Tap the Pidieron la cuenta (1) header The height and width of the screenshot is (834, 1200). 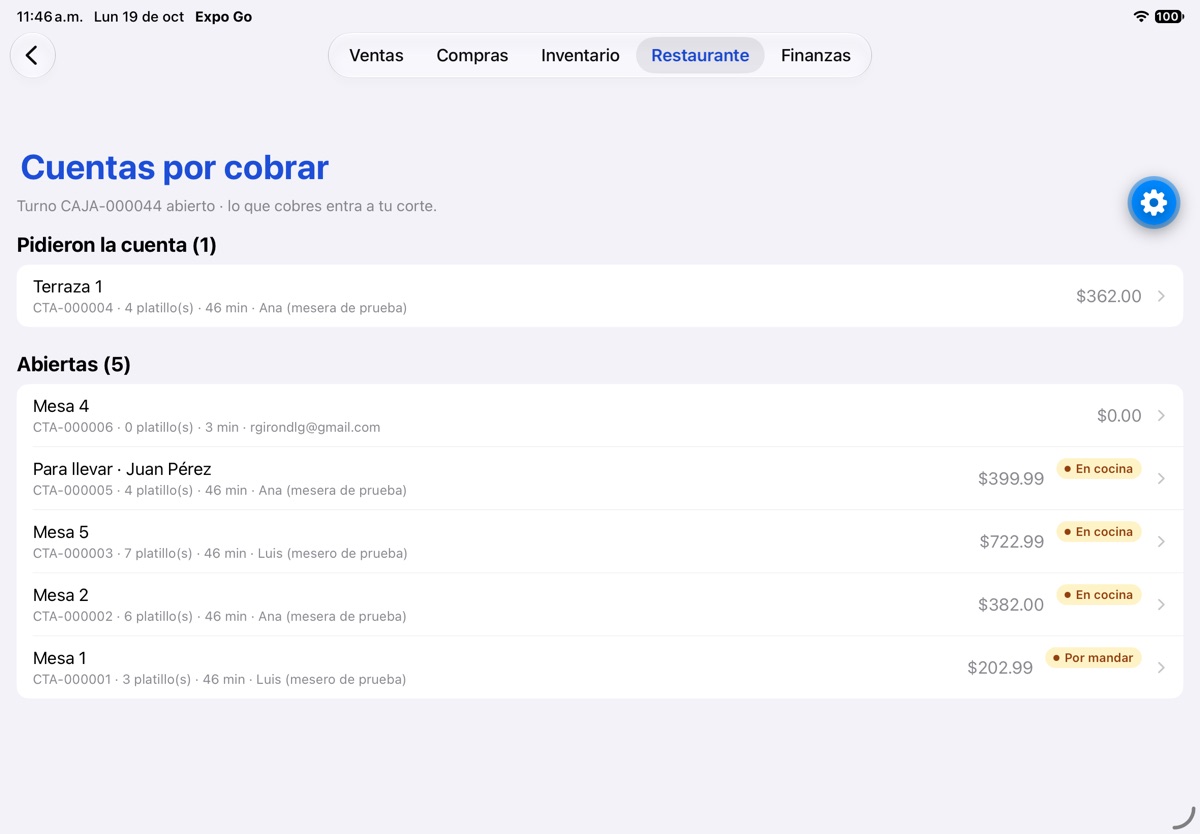(117, 245)
